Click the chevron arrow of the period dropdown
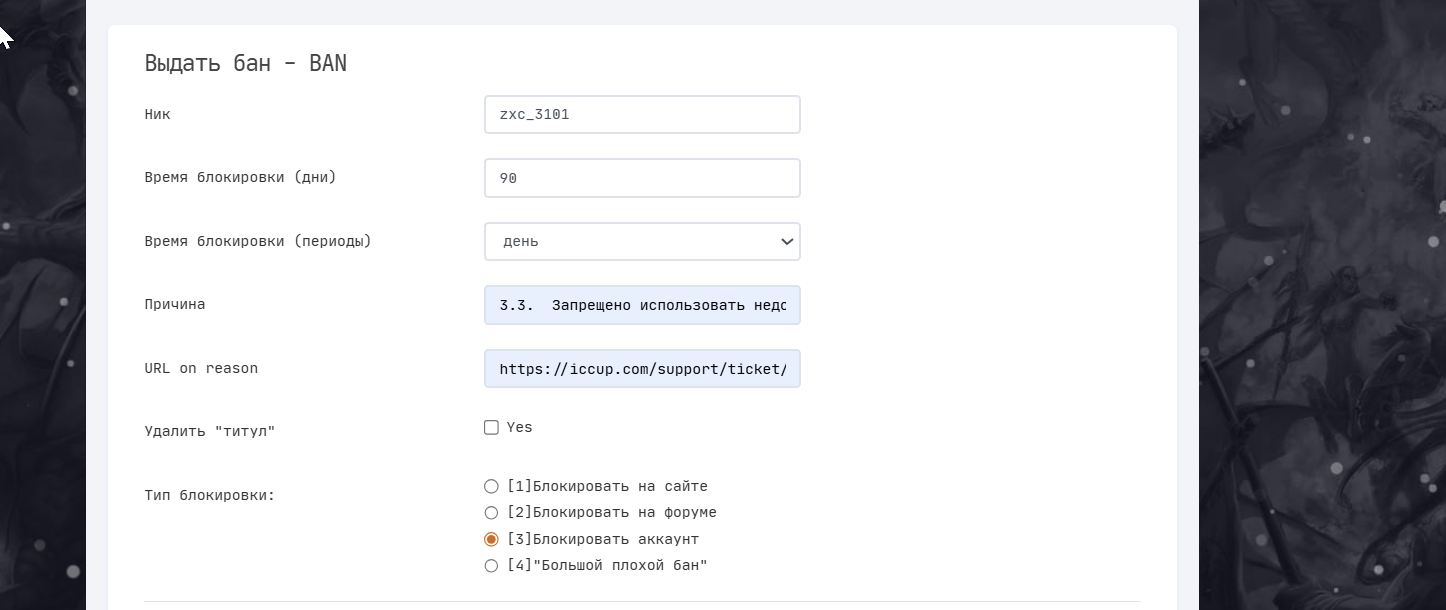 (x=787, y=241)
